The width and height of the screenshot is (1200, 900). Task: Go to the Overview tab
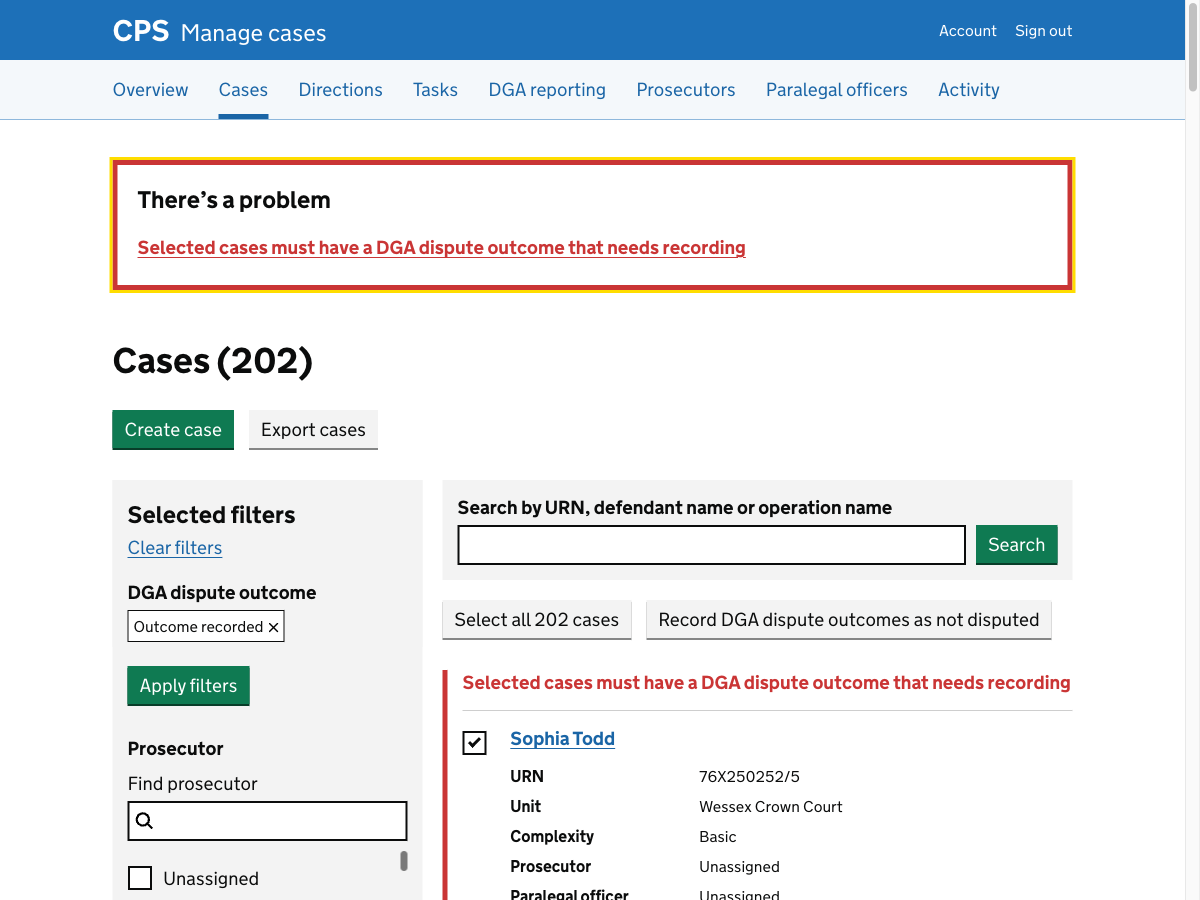tap(150, 89)
